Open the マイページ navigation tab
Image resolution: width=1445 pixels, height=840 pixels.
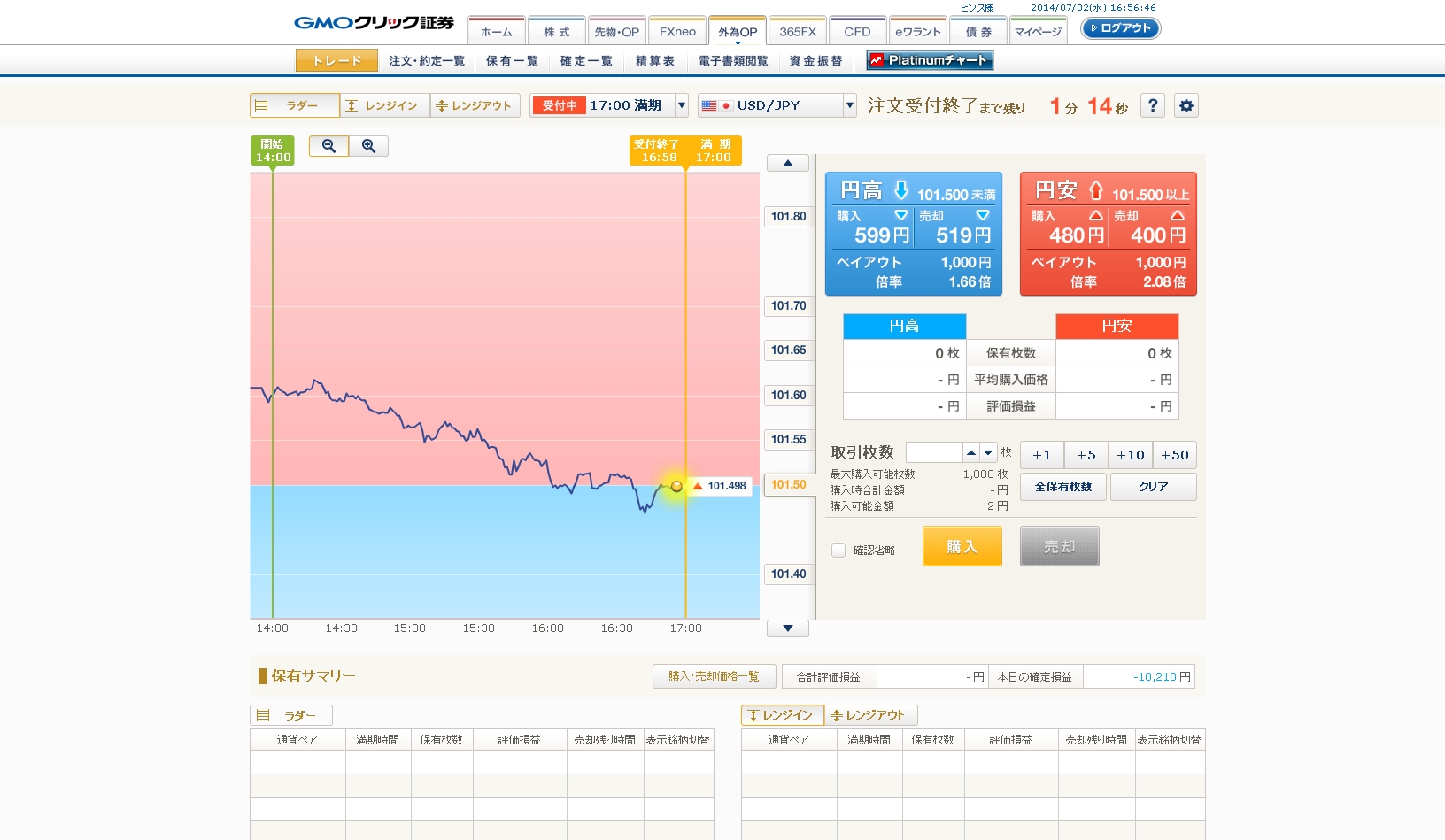[x=1039, y=31]
